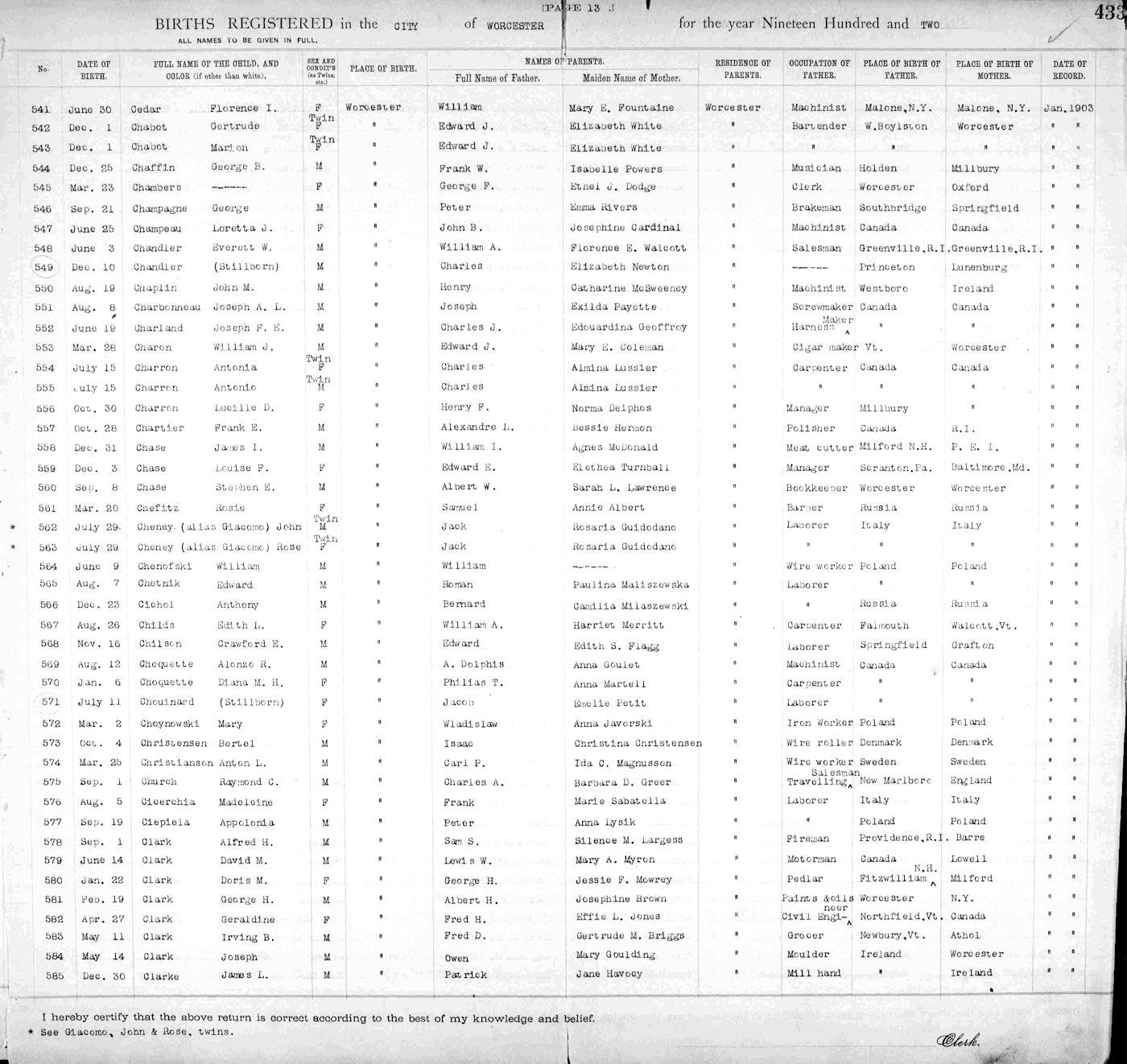Click 'Motorman' occupation entry
This screenshot has width=1127, height=1064.
point(812,860)
